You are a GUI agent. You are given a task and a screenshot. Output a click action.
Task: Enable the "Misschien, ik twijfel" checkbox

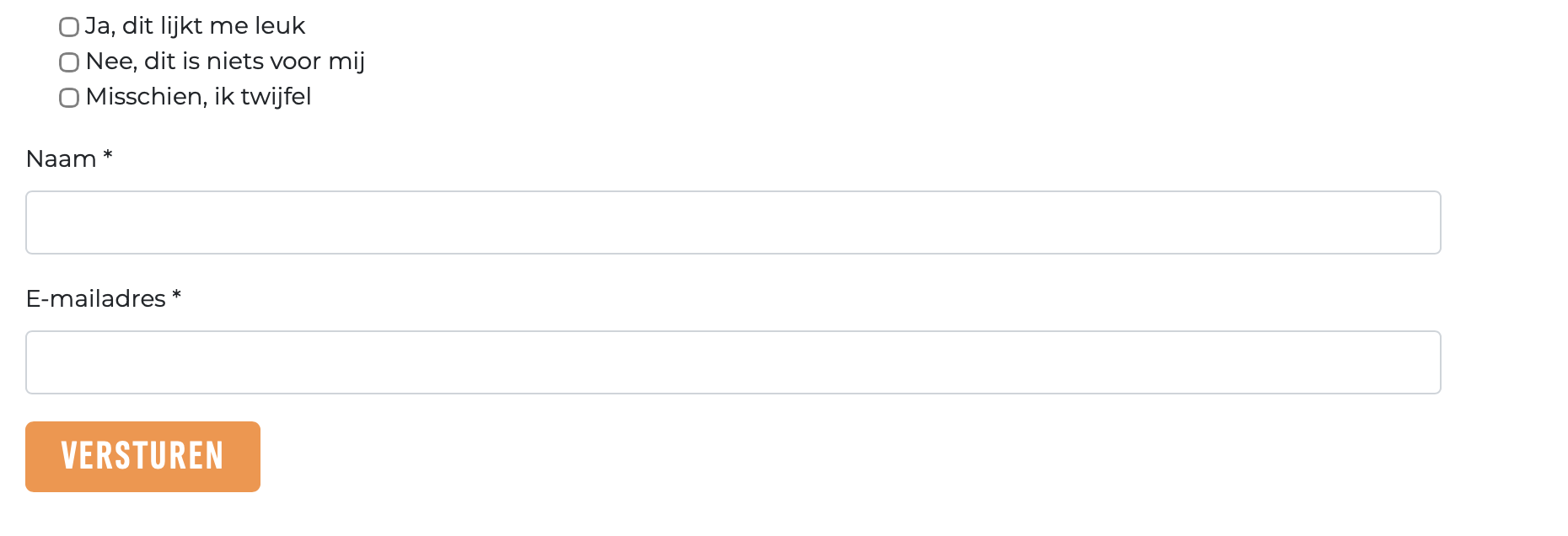[x=69, y=98]
